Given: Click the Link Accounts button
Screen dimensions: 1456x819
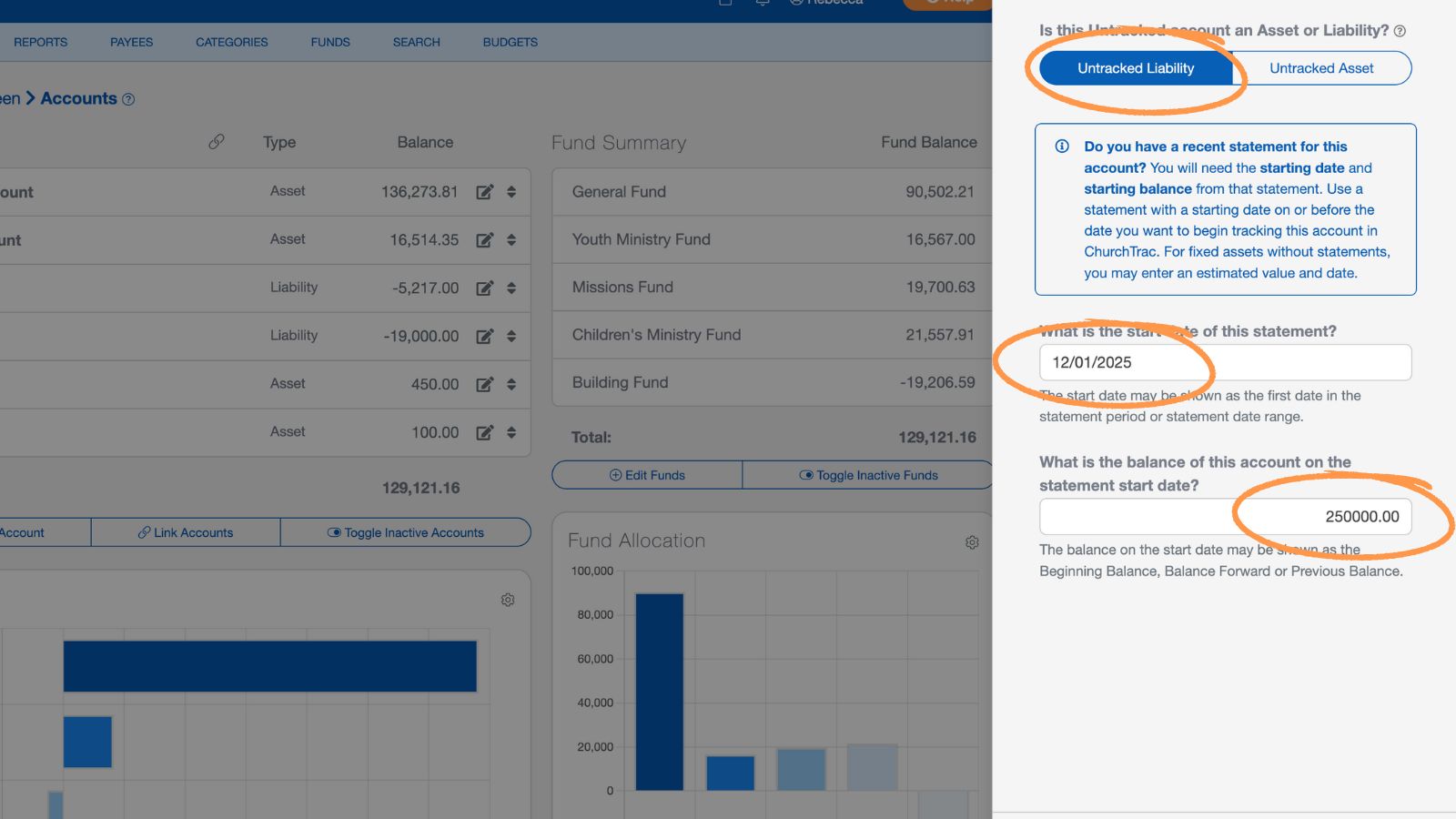Looking at the screenshot, I should point(186,532).
